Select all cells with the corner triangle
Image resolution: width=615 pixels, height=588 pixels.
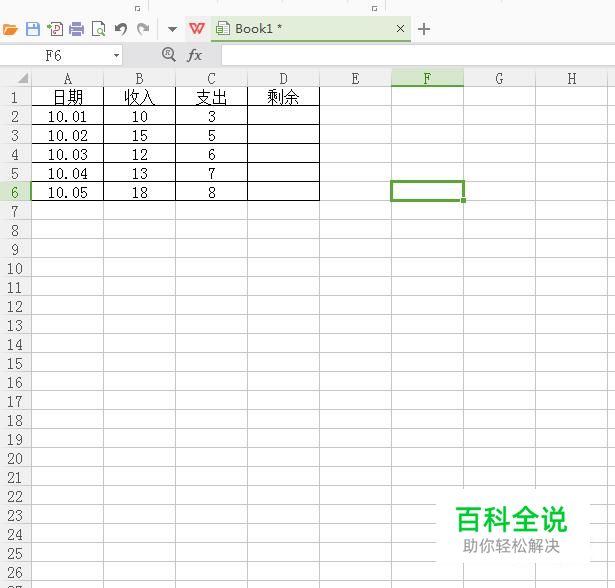(x=23, y=78)
